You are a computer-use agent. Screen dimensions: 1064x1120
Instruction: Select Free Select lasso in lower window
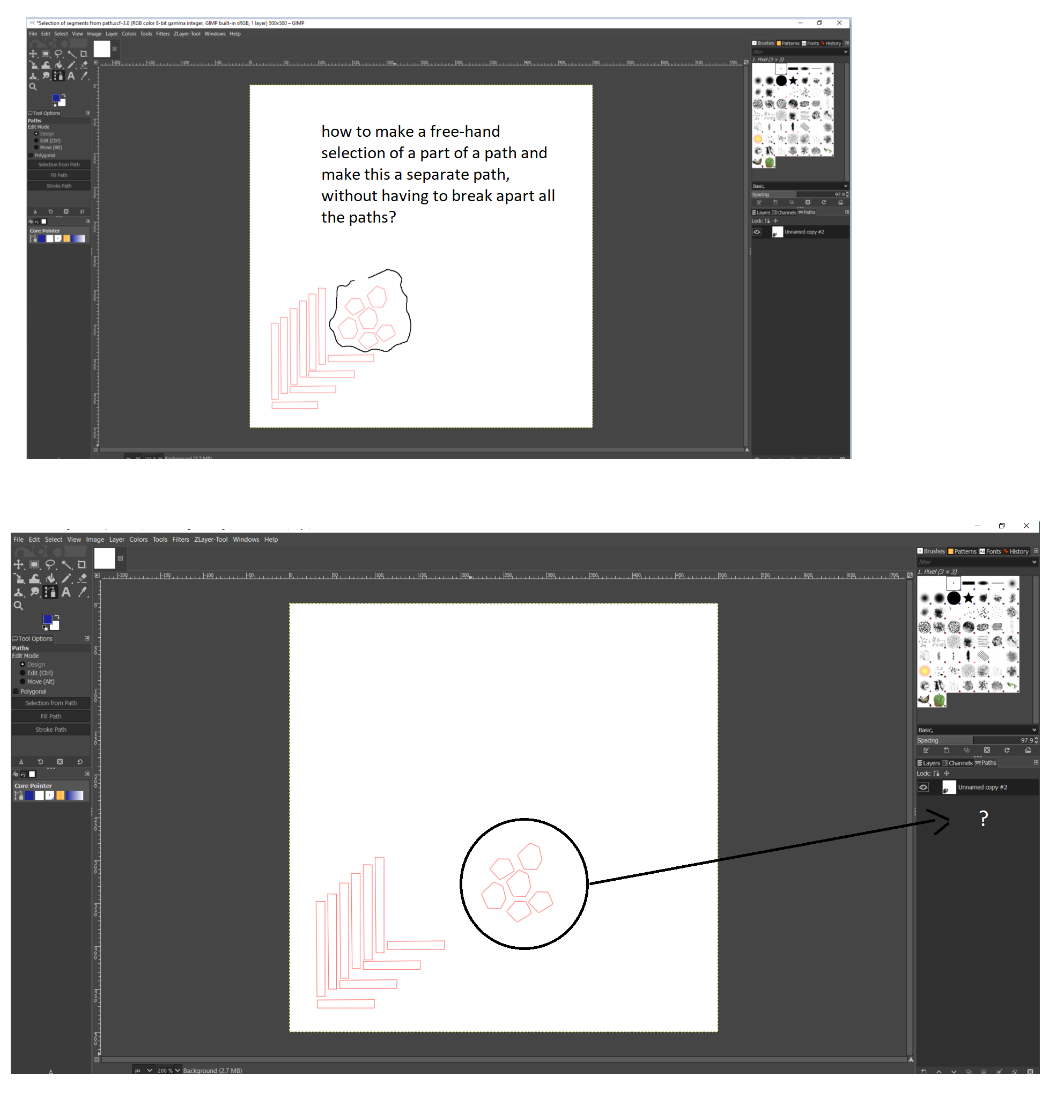(x=50, y=564)
